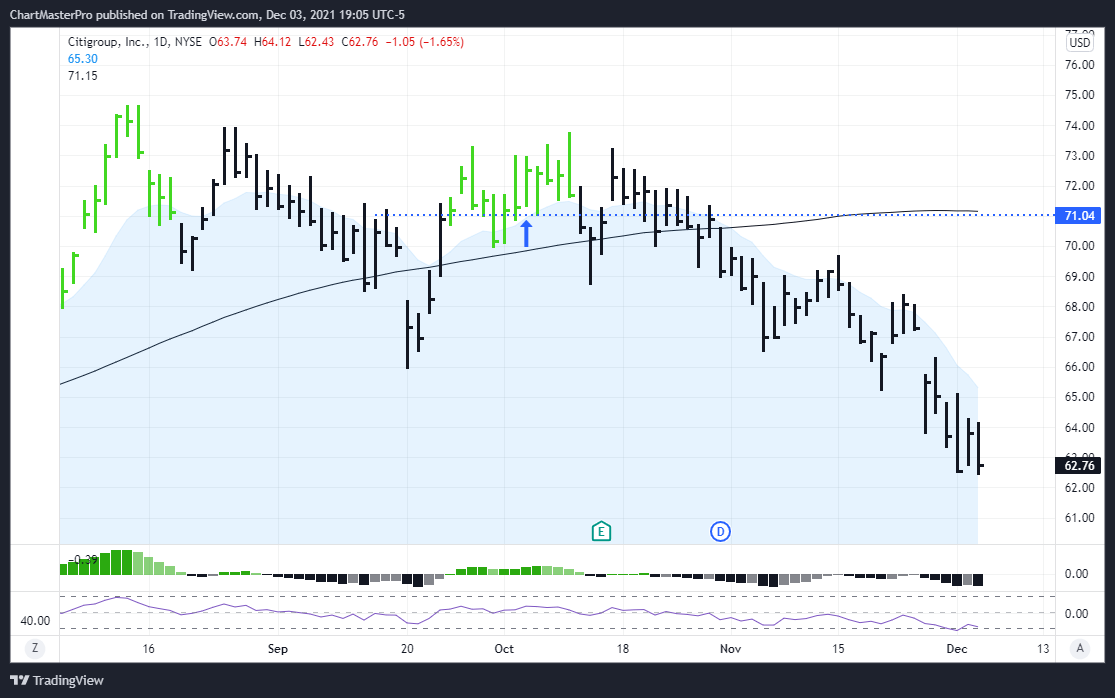This screenshot has width=1115, height=698.
Task: Click the open value O63.74
Action: pos(228,42)
